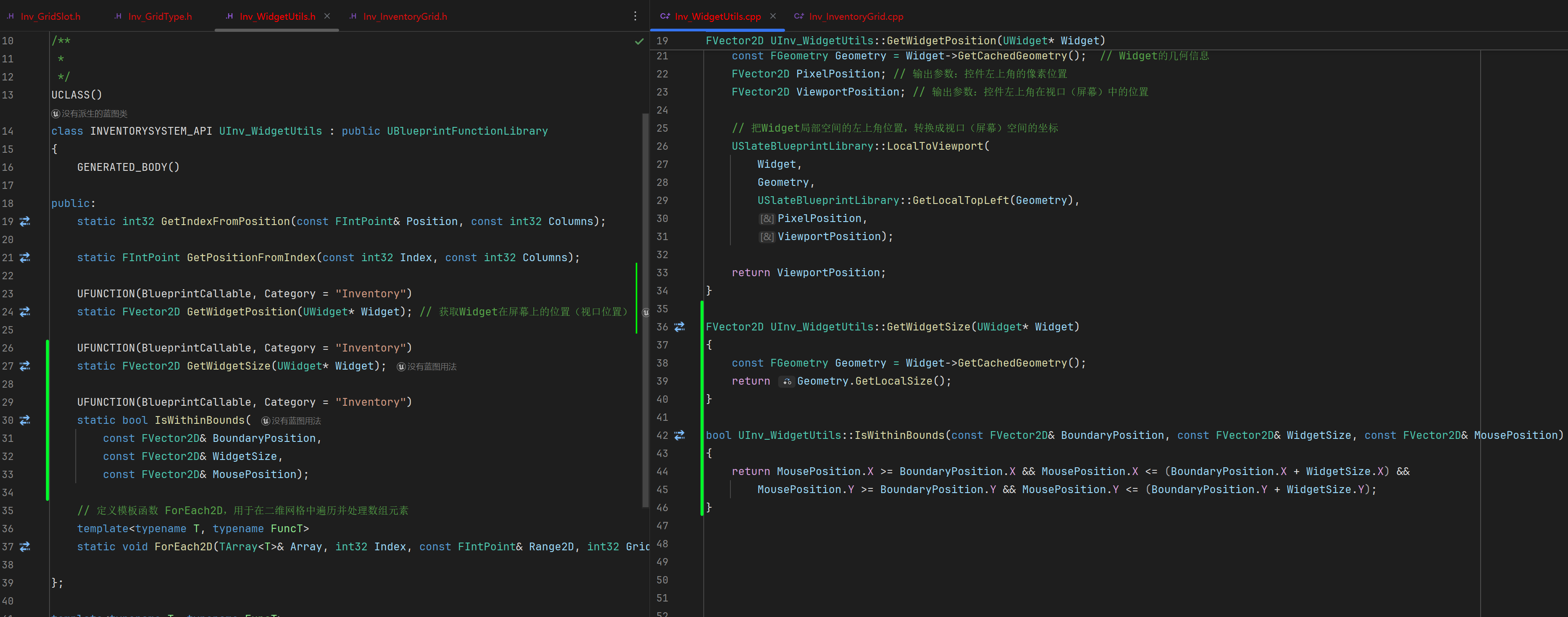
Task: Click gutter icon beside ForEach2D declaration
Action: pyautogui.click(x=25, y=546)
